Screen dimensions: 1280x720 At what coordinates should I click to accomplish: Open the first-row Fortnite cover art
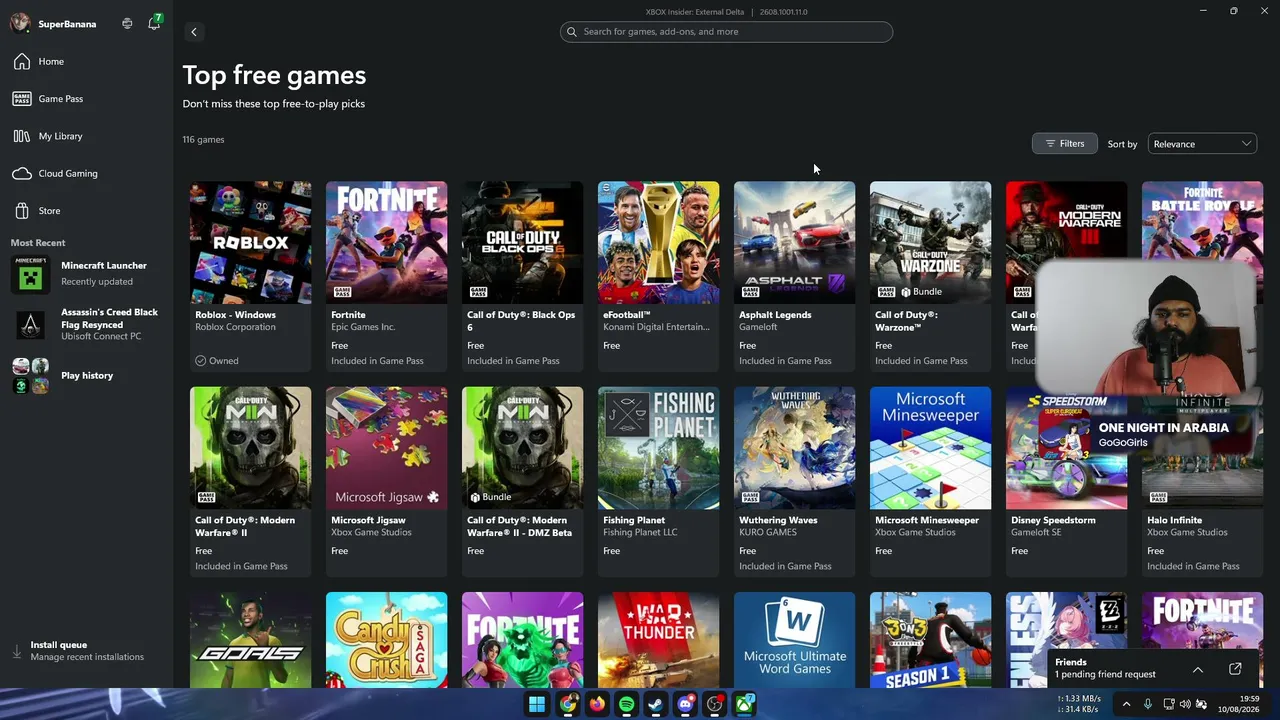[x=386, y=242]
